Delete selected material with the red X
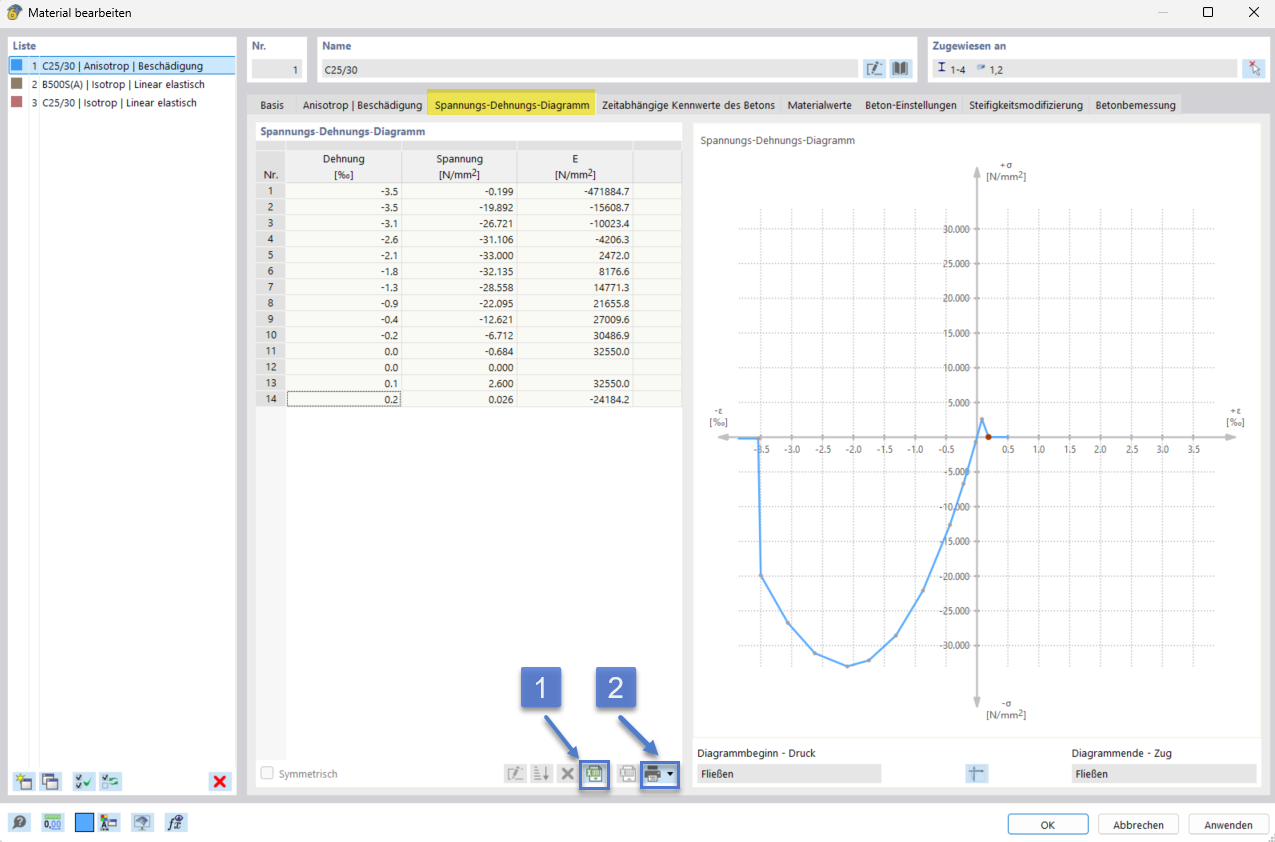The height and width of the screenshot is (842, 1275). pos(220,781)
